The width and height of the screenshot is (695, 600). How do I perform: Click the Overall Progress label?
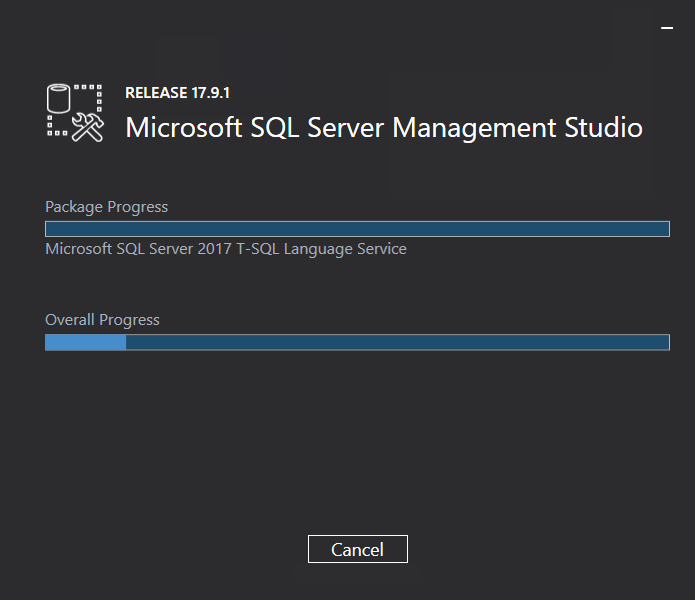(x=102, y=320)
